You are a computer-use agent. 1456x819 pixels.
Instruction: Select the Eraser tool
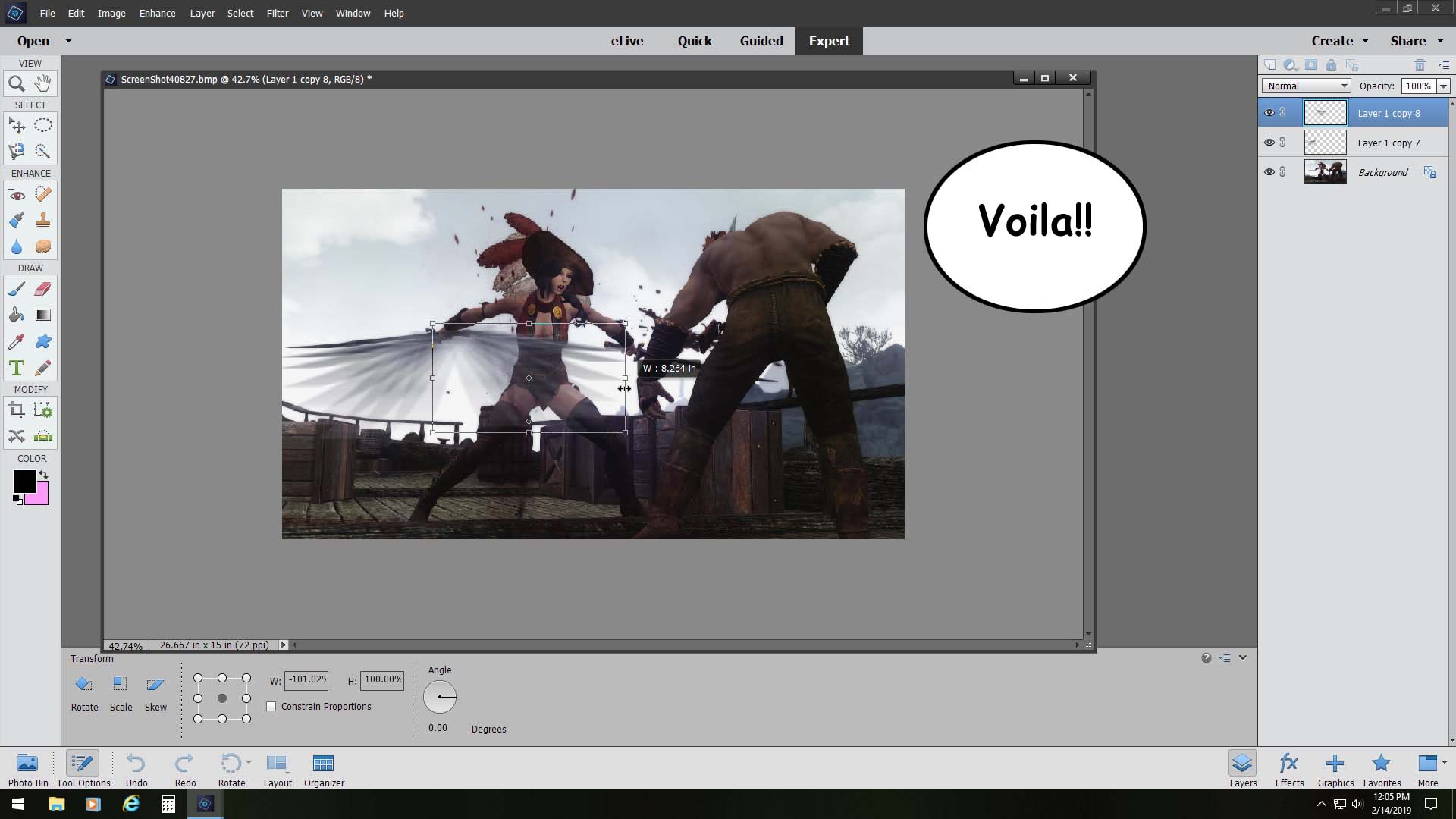click(43, 289)
